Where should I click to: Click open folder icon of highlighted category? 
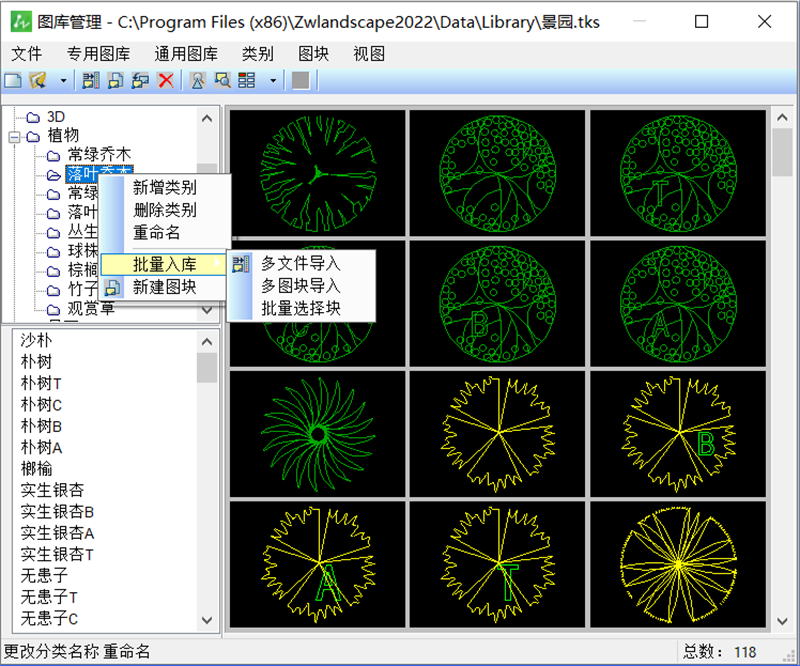tap(54, 176)
